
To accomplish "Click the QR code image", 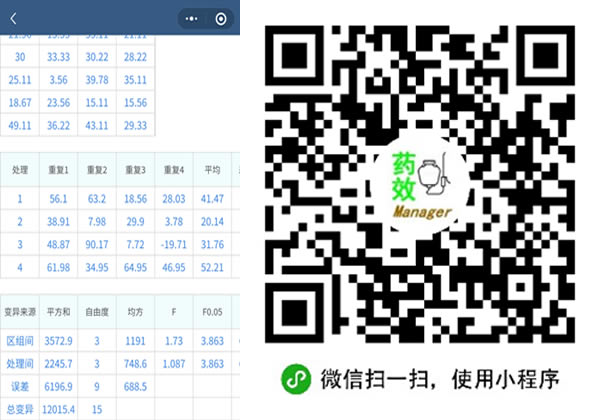I will (420, 184).
